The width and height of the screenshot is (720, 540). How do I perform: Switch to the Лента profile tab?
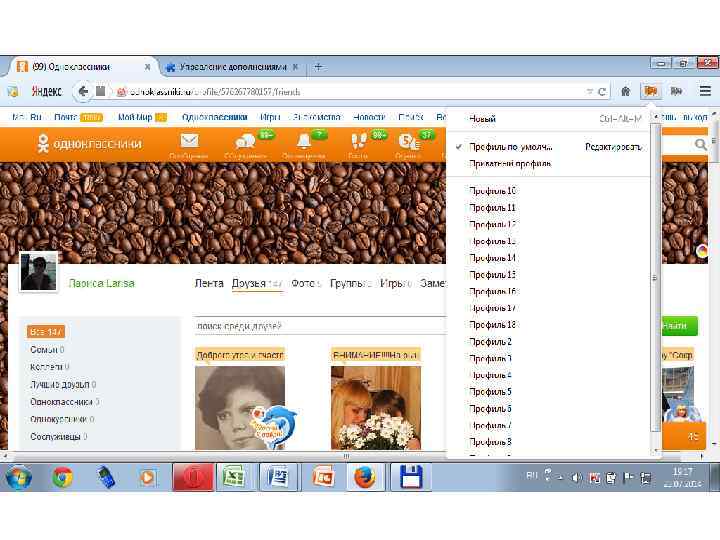point(209,283)
